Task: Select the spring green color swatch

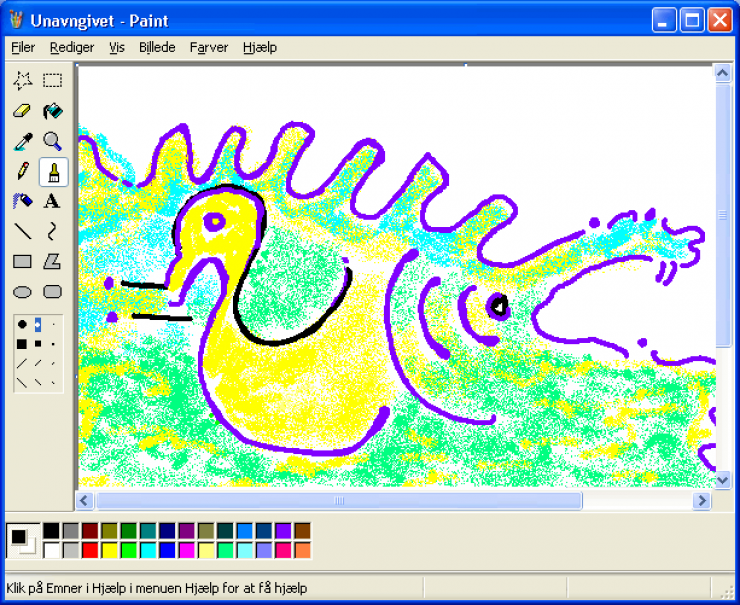Action: pos(225,550)
